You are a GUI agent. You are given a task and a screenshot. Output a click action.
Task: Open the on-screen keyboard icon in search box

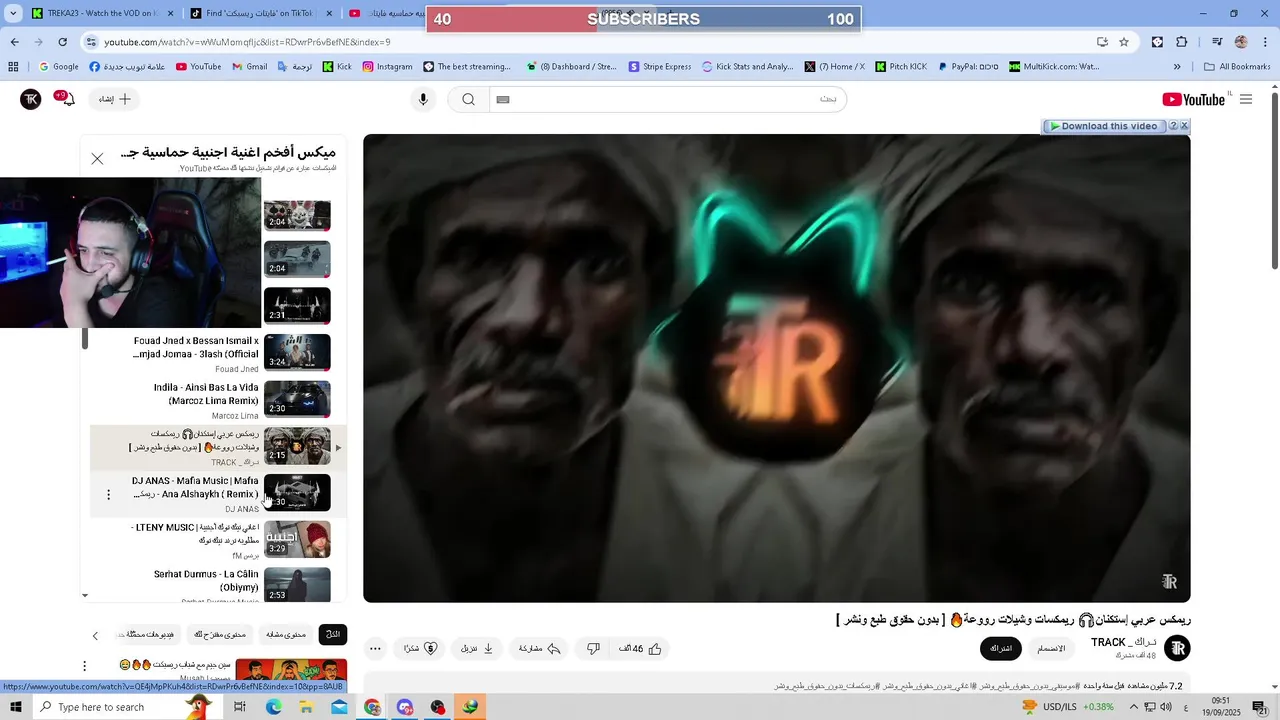[503, 99]
